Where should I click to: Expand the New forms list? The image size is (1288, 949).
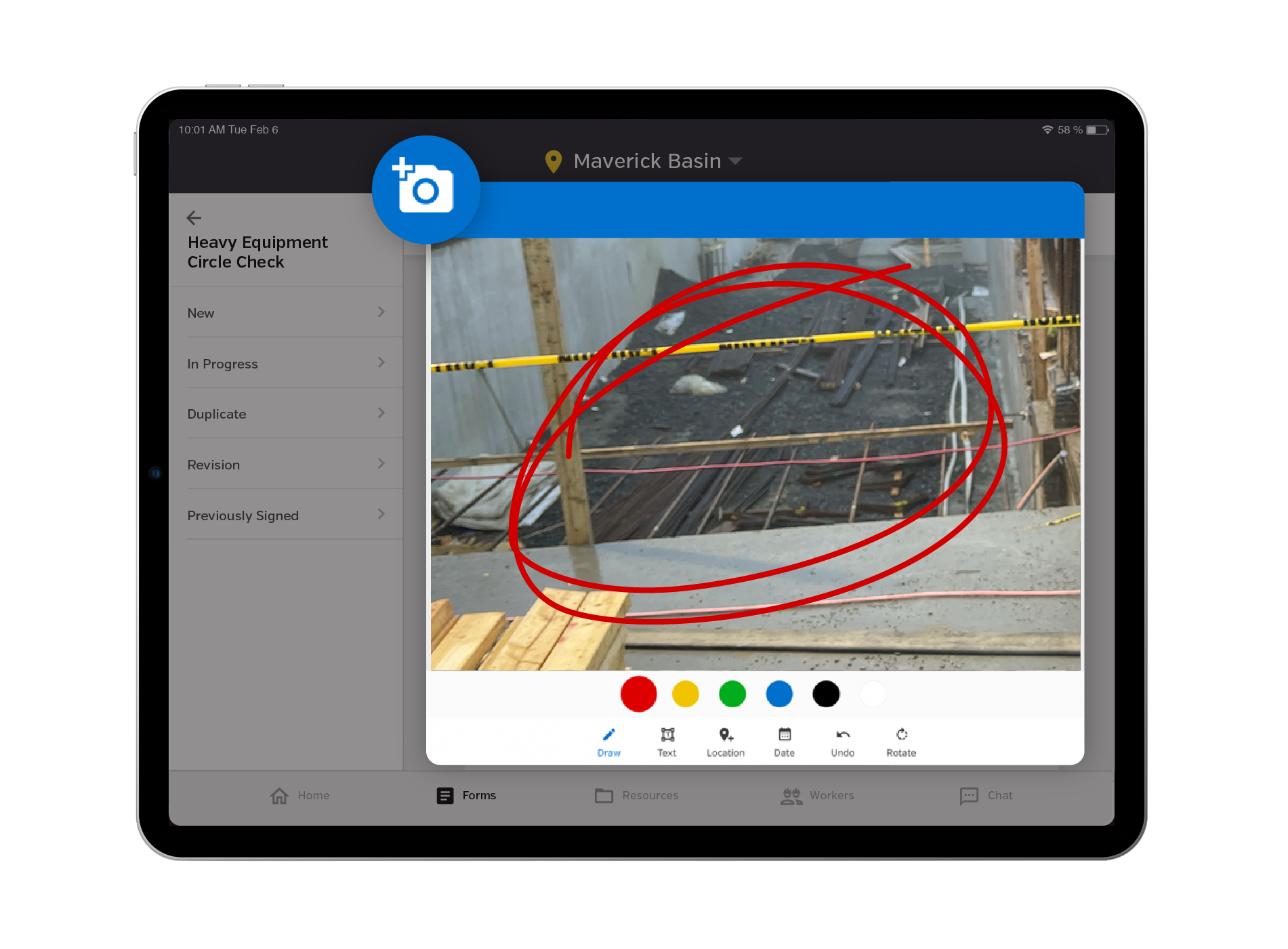point(285,313)
